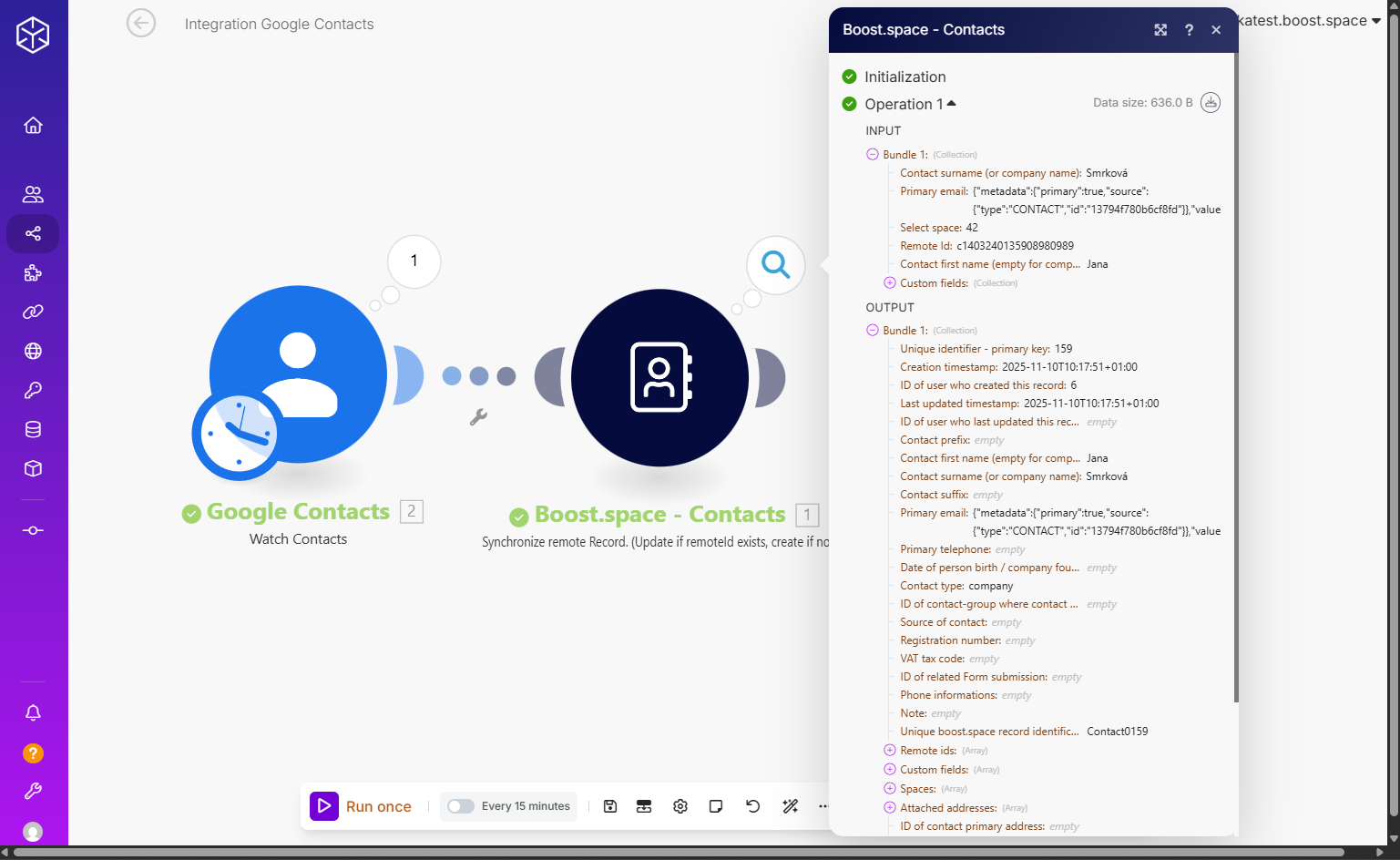Enable the Every 15 minutes scheduling toggle
Screen dimensions: 1400x860
point(461,806)
